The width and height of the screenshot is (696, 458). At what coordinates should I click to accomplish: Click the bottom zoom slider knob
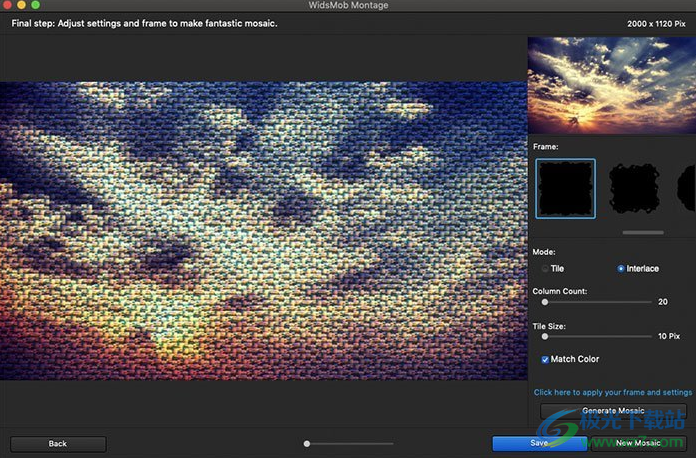[x=307, y=443]
